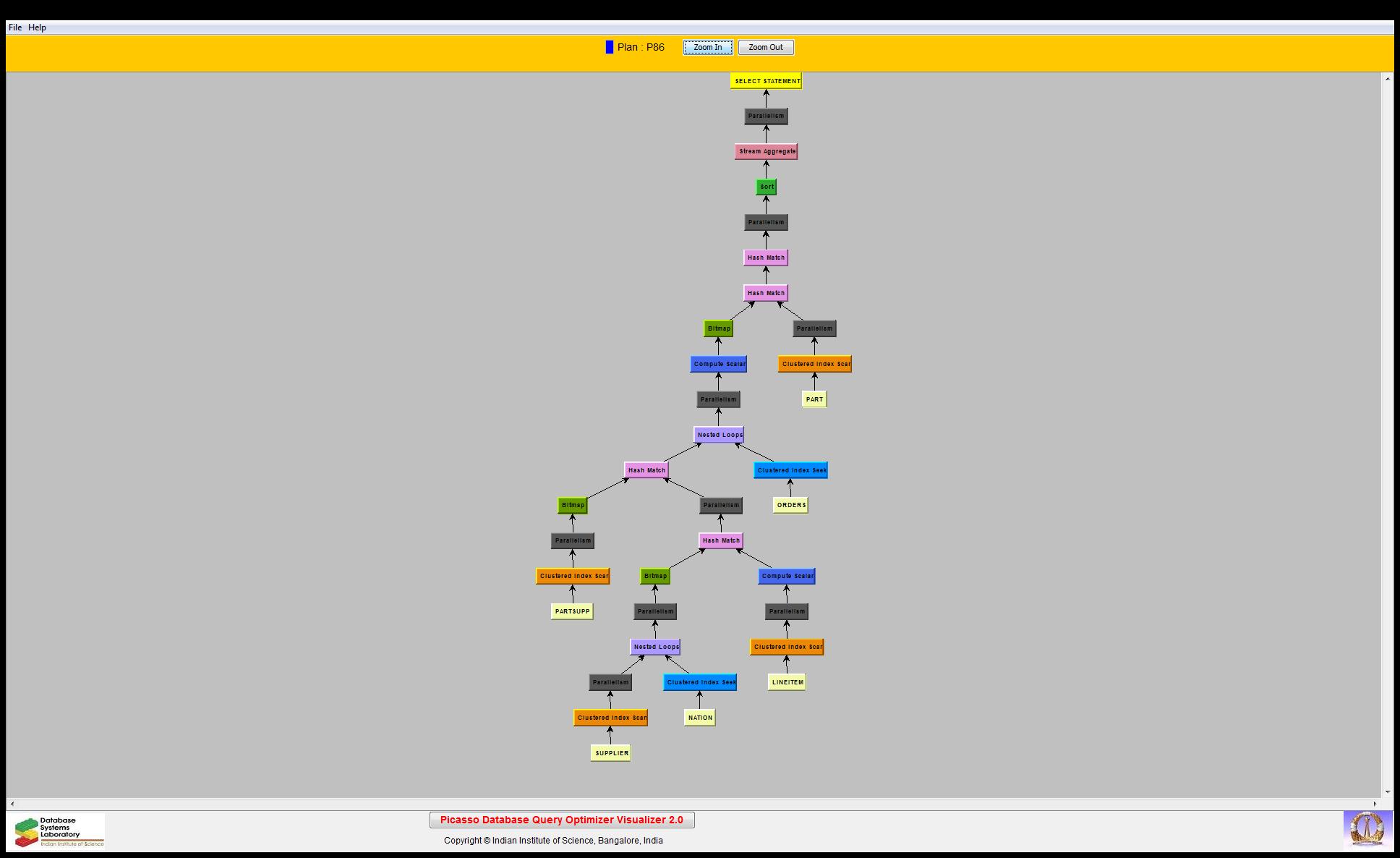Click the Clustered Index Seek above ORDERS
Viewport: 1400px width, 858px height.
[x=790, y=470]
